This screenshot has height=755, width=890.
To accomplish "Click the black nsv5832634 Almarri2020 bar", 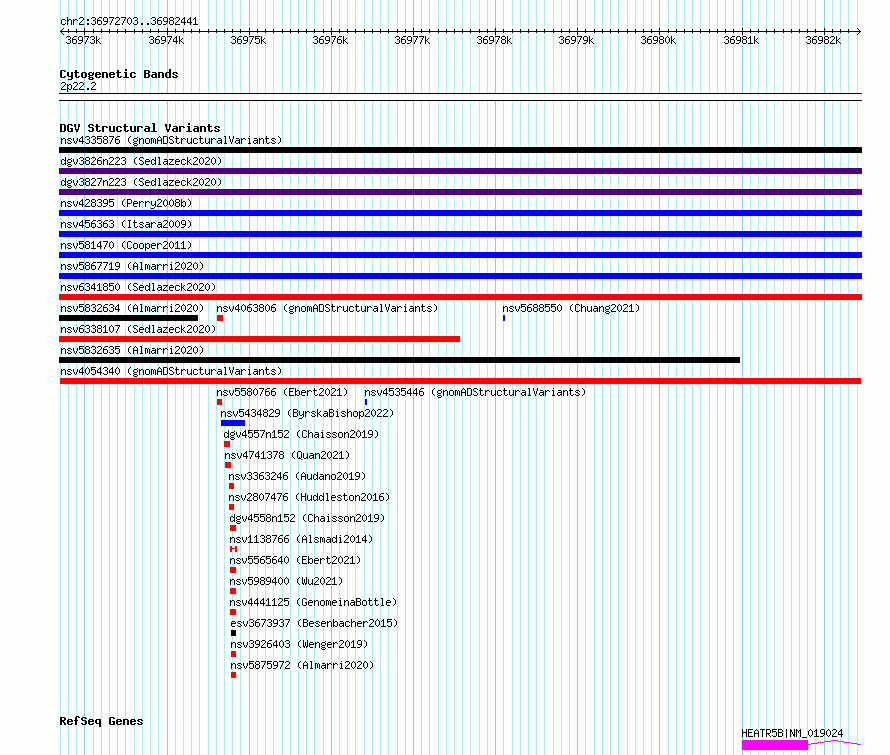I will click(129, 318).
